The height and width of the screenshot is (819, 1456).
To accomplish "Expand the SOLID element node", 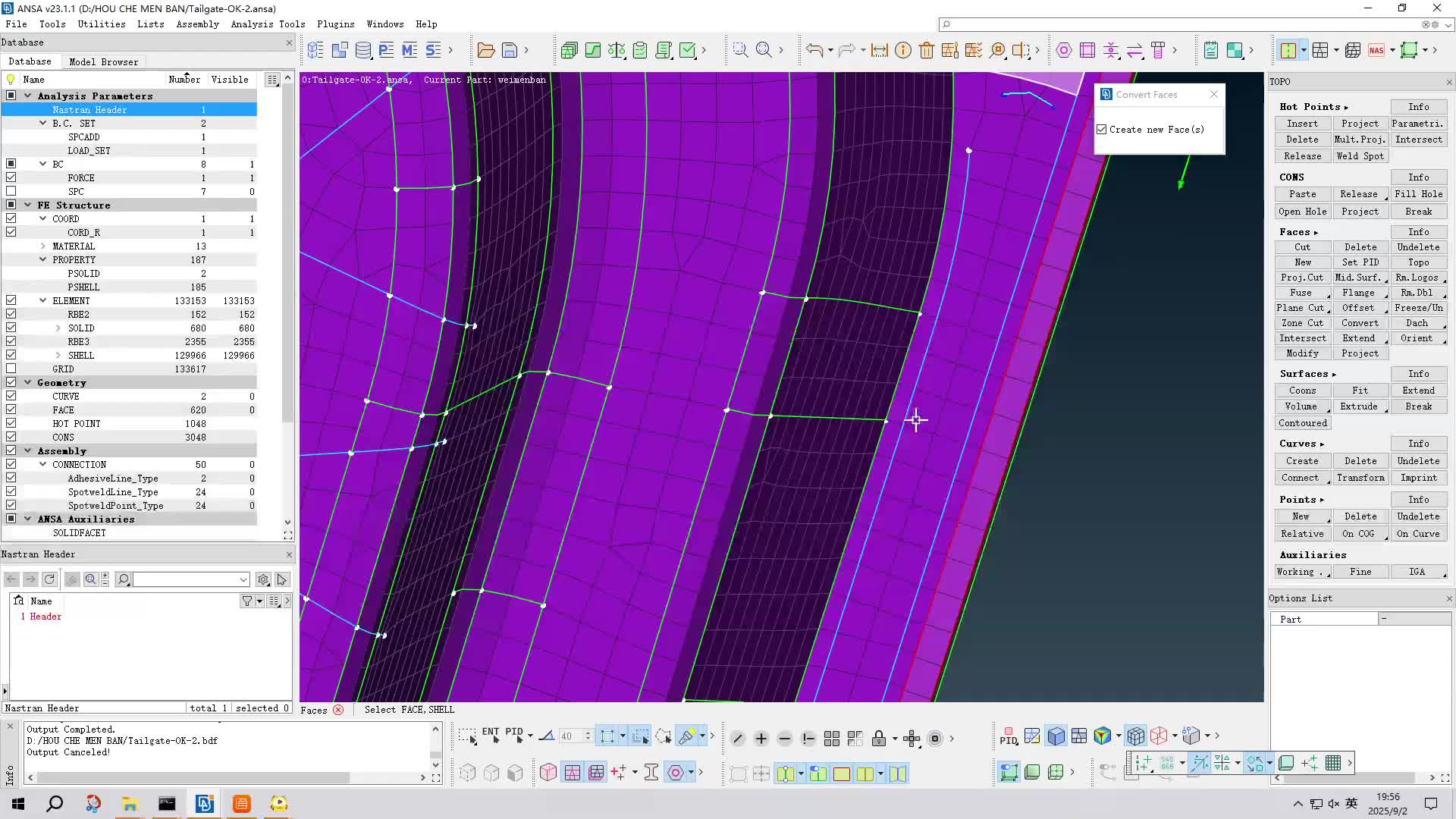I will click(x=58, y=328).
